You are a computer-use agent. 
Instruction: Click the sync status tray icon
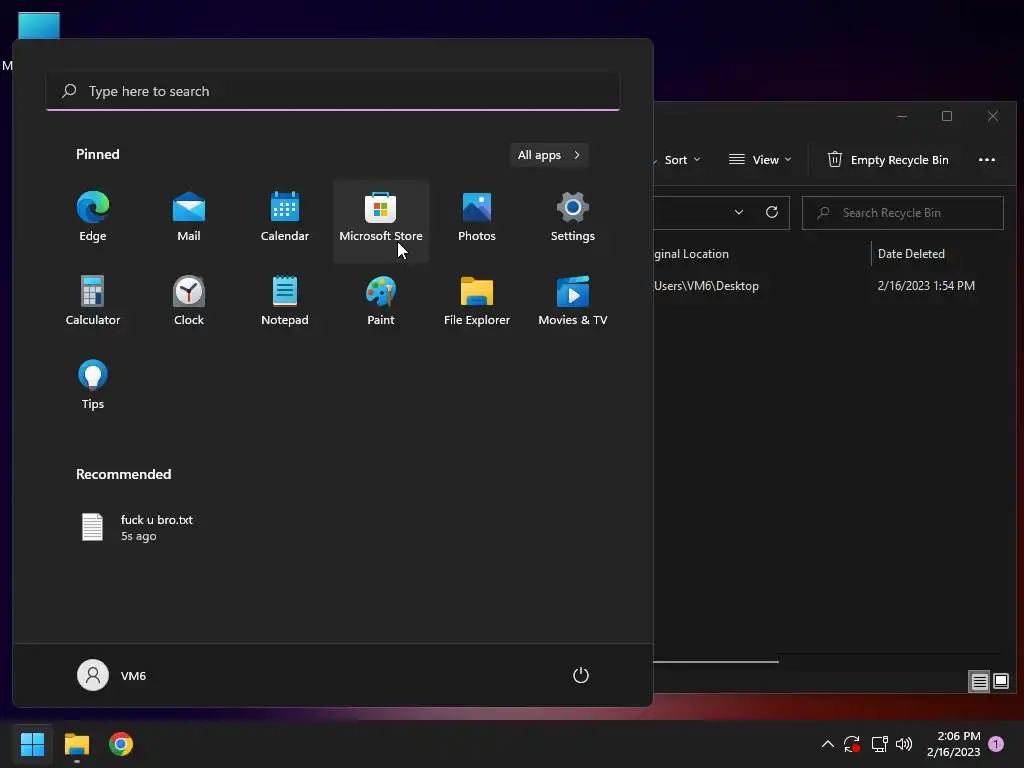(852, 744)
